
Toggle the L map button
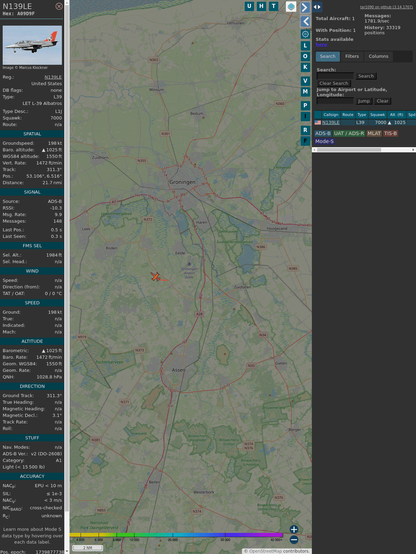pyautogui.click(x=305, y=46)
